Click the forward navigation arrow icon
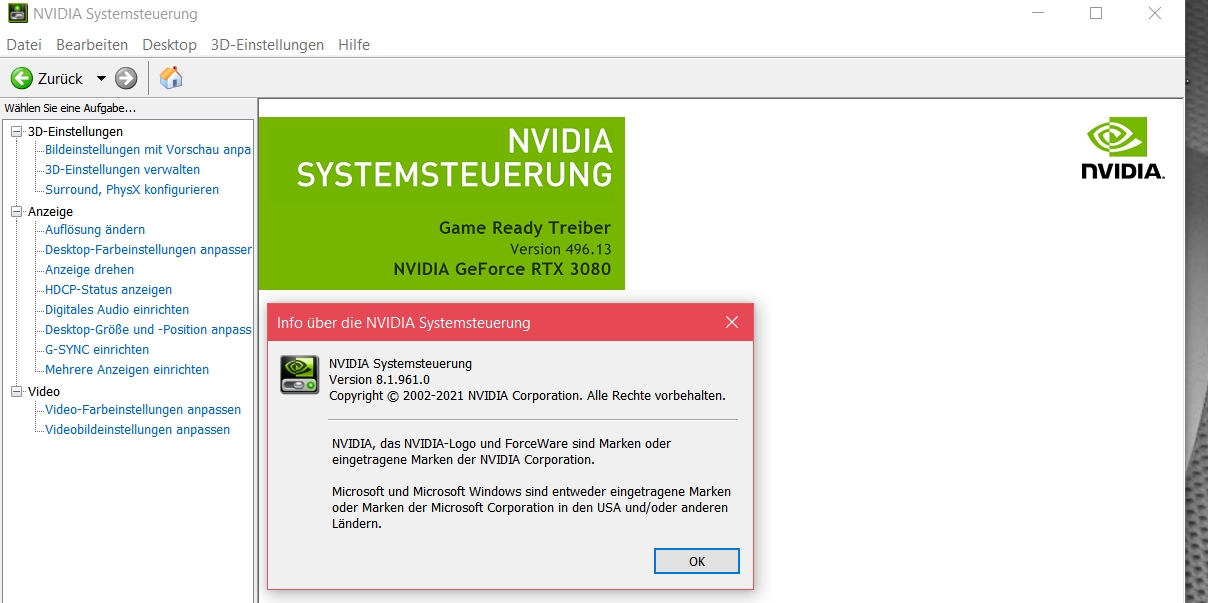The width and height of the screenshot is (1208, 603). [126, 78]
